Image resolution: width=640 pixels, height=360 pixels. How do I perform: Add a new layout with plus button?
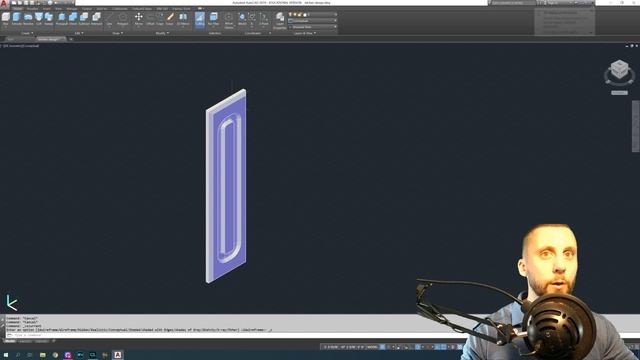point(53,341)
